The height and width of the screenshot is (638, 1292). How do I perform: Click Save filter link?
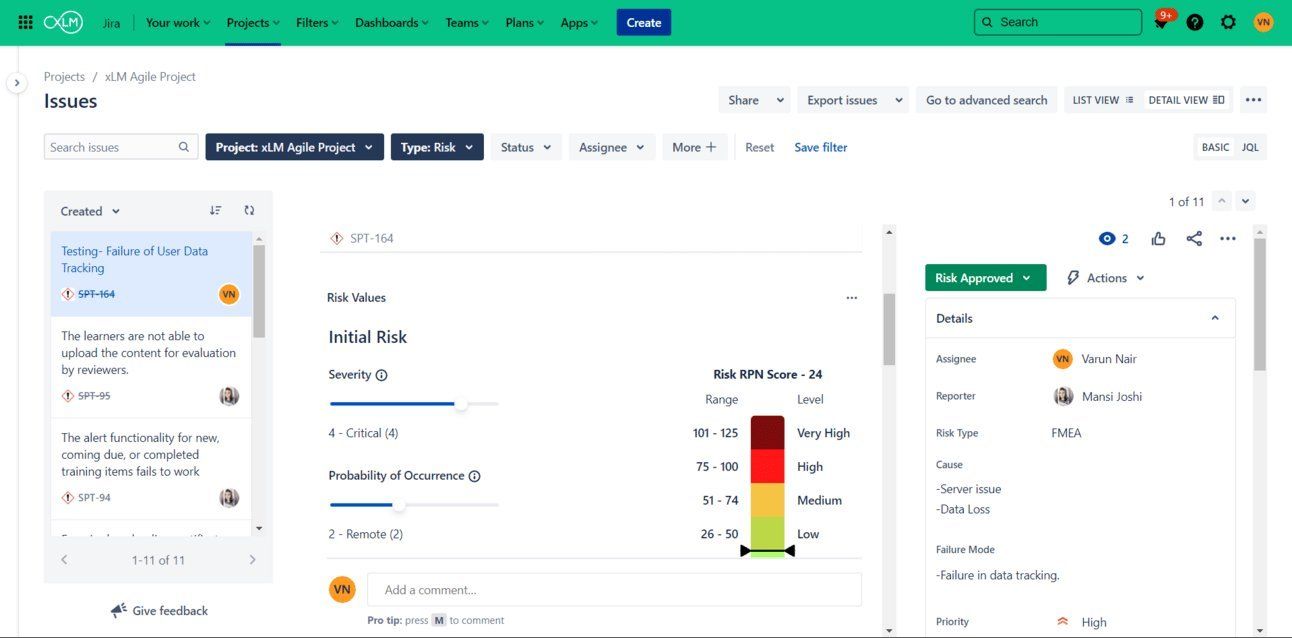(821, 147)
